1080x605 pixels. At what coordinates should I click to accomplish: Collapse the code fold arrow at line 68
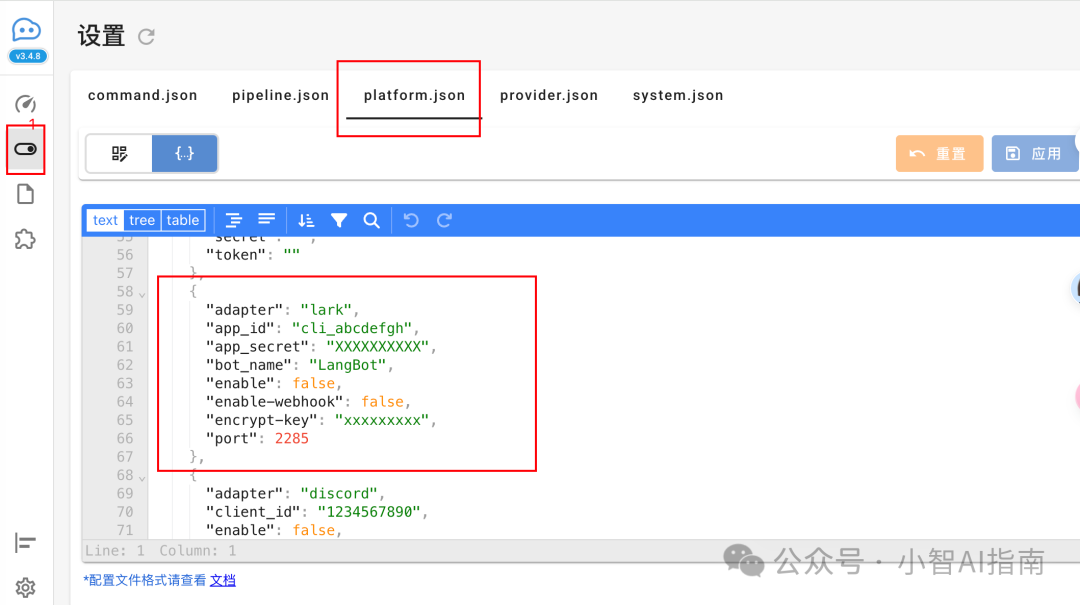point(141,476)
